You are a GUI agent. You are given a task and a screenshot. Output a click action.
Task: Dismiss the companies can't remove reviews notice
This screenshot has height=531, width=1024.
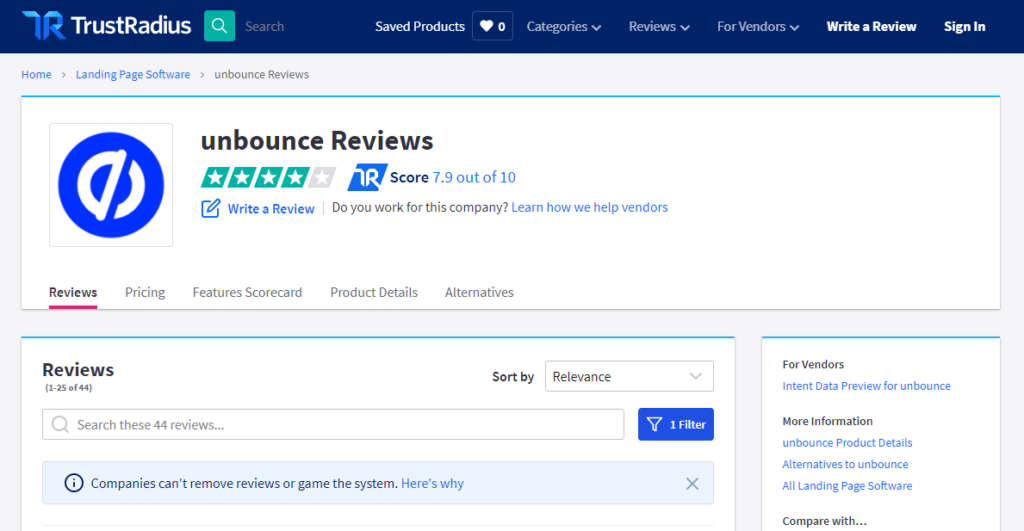pyautogui.click(x=692, y=483)
